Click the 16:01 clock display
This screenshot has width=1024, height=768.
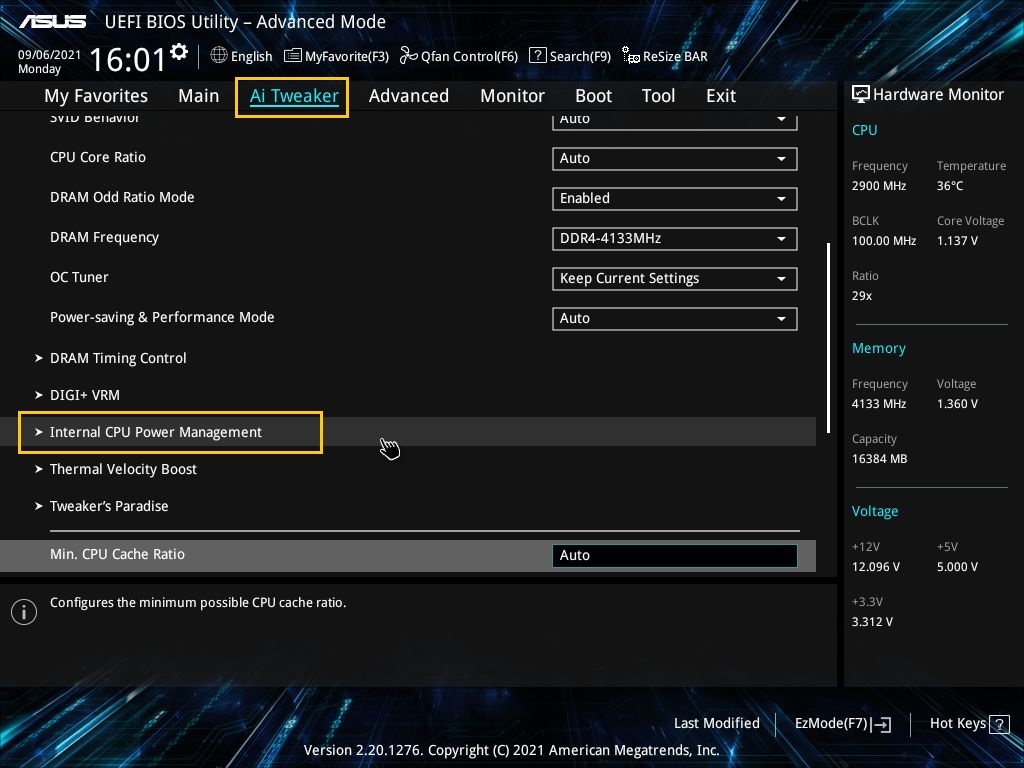tap(127, 59)
